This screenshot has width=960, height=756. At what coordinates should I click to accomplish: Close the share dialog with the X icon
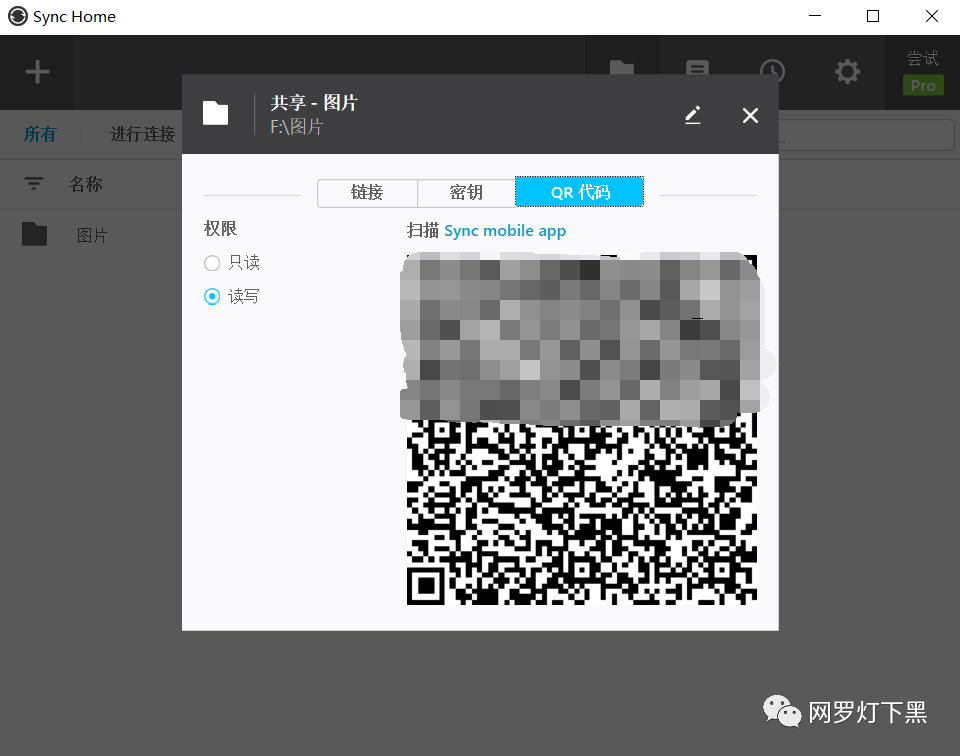pos(750,115)
